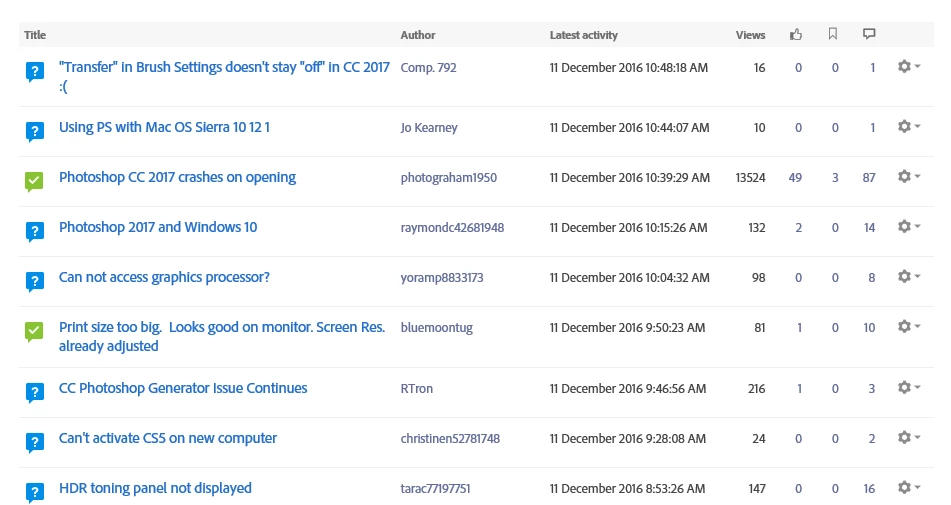Open gear menu for Using PS with Mac OS Sierra
The image size is (951, 505).
pyautogui.click(x=909, y=126)
